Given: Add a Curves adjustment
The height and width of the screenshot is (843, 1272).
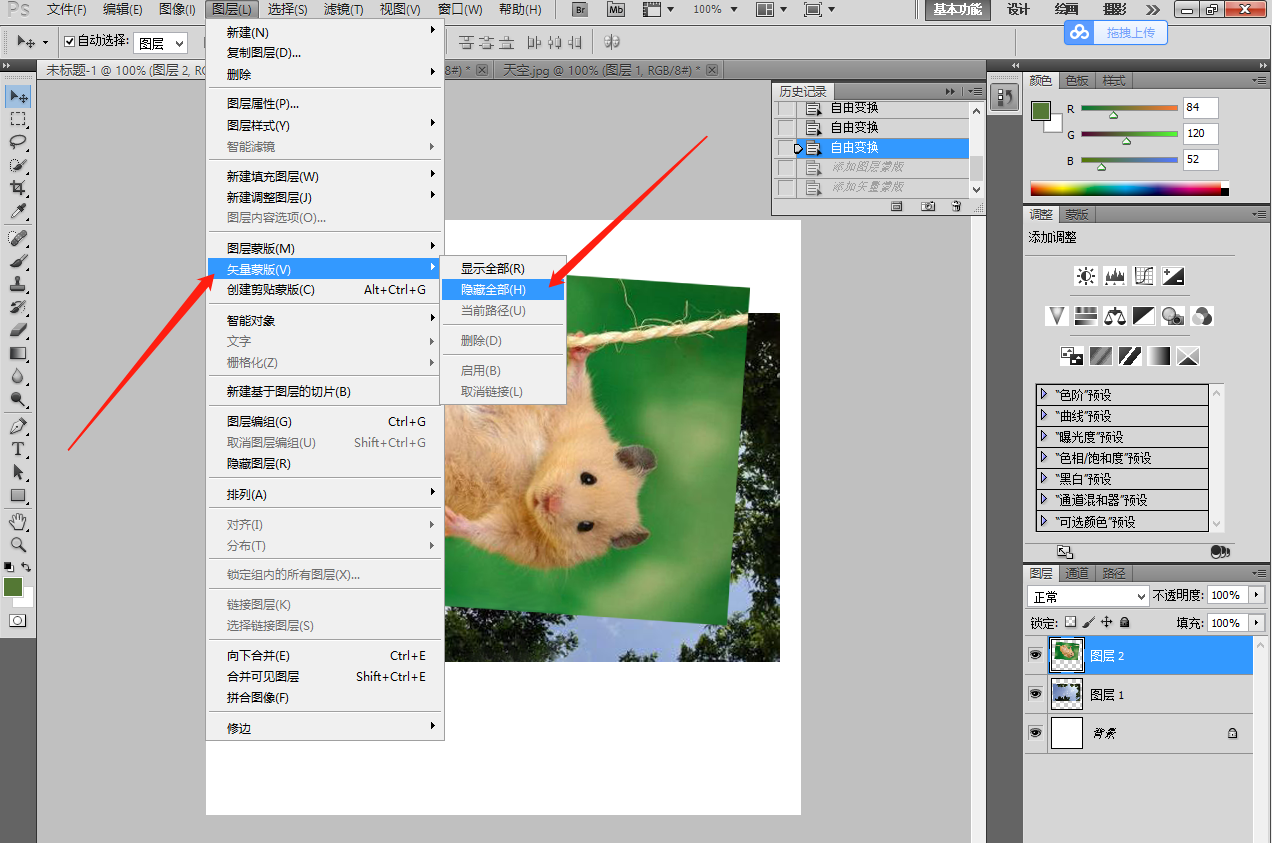Looking at the screenshot, I should click(x=1144, y=276).
